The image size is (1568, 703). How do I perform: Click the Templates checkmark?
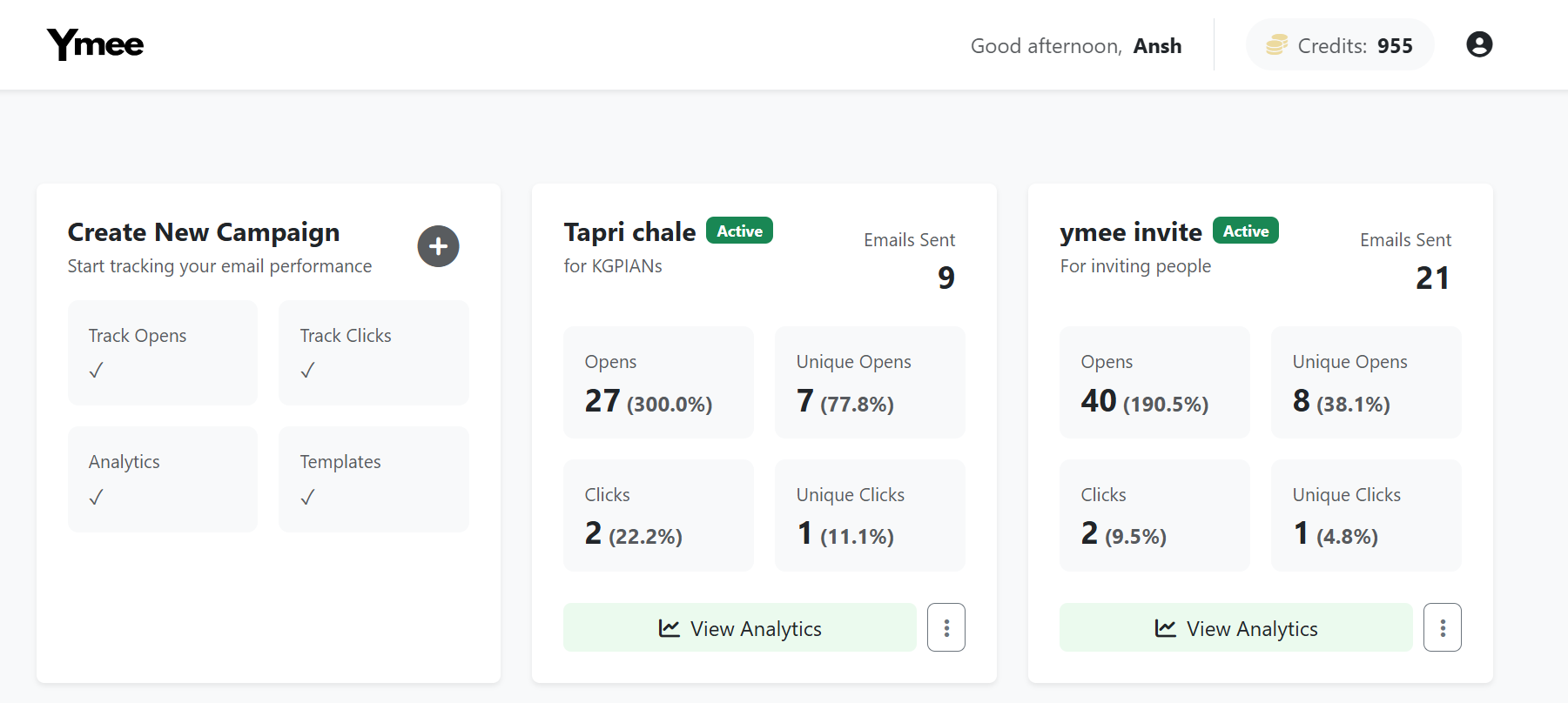point(307,498)
